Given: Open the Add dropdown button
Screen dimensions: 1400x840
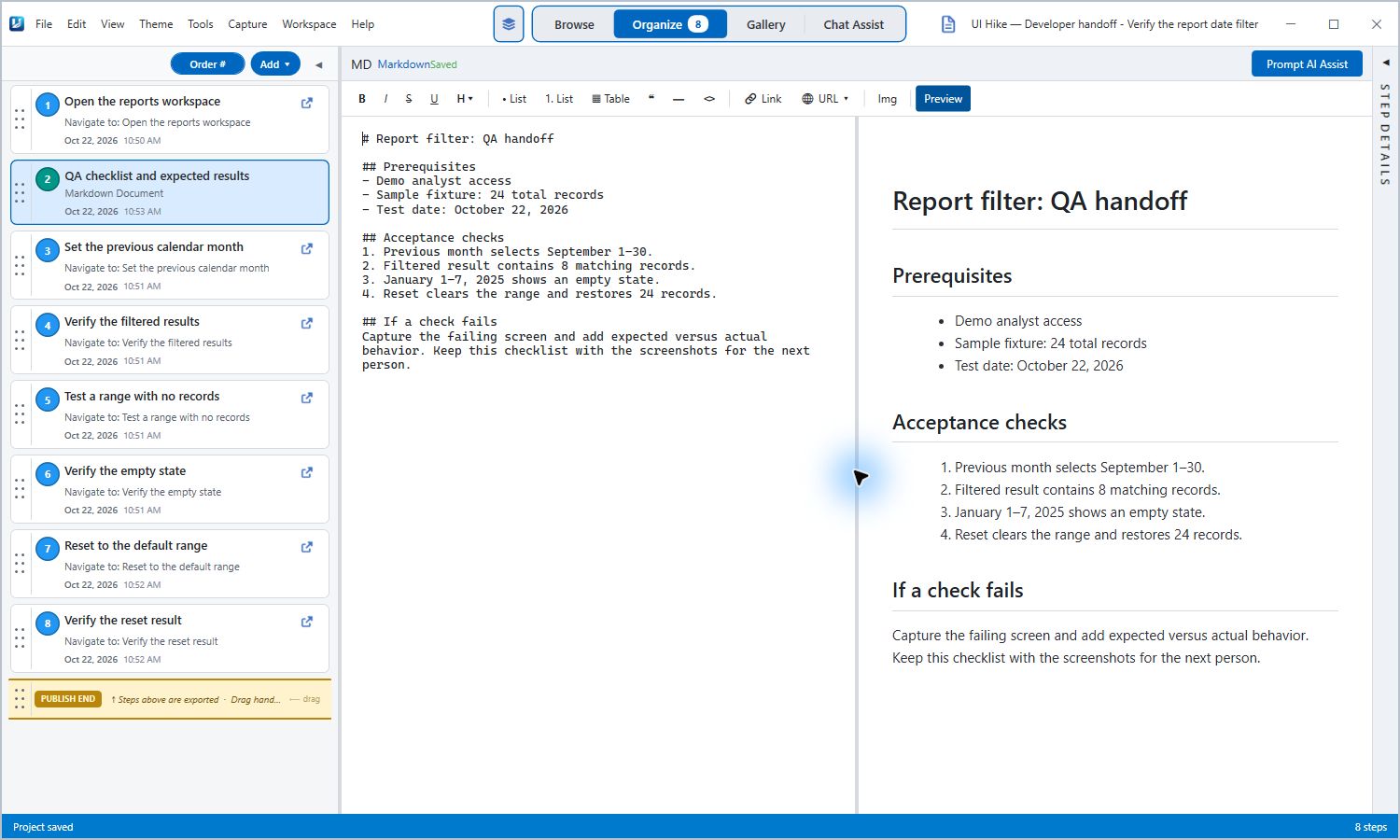Looking at the screenshot, I should pyautogui.click(x=275, y=64).
